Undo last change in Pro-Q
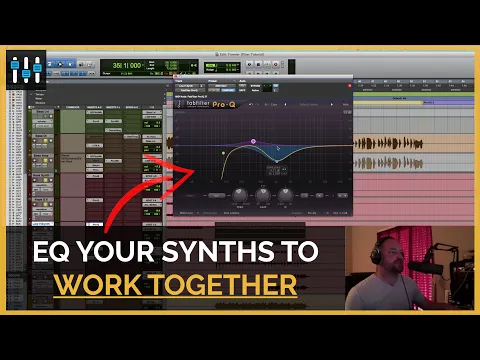This screenshot has width=480, height=360. (251, 105)
